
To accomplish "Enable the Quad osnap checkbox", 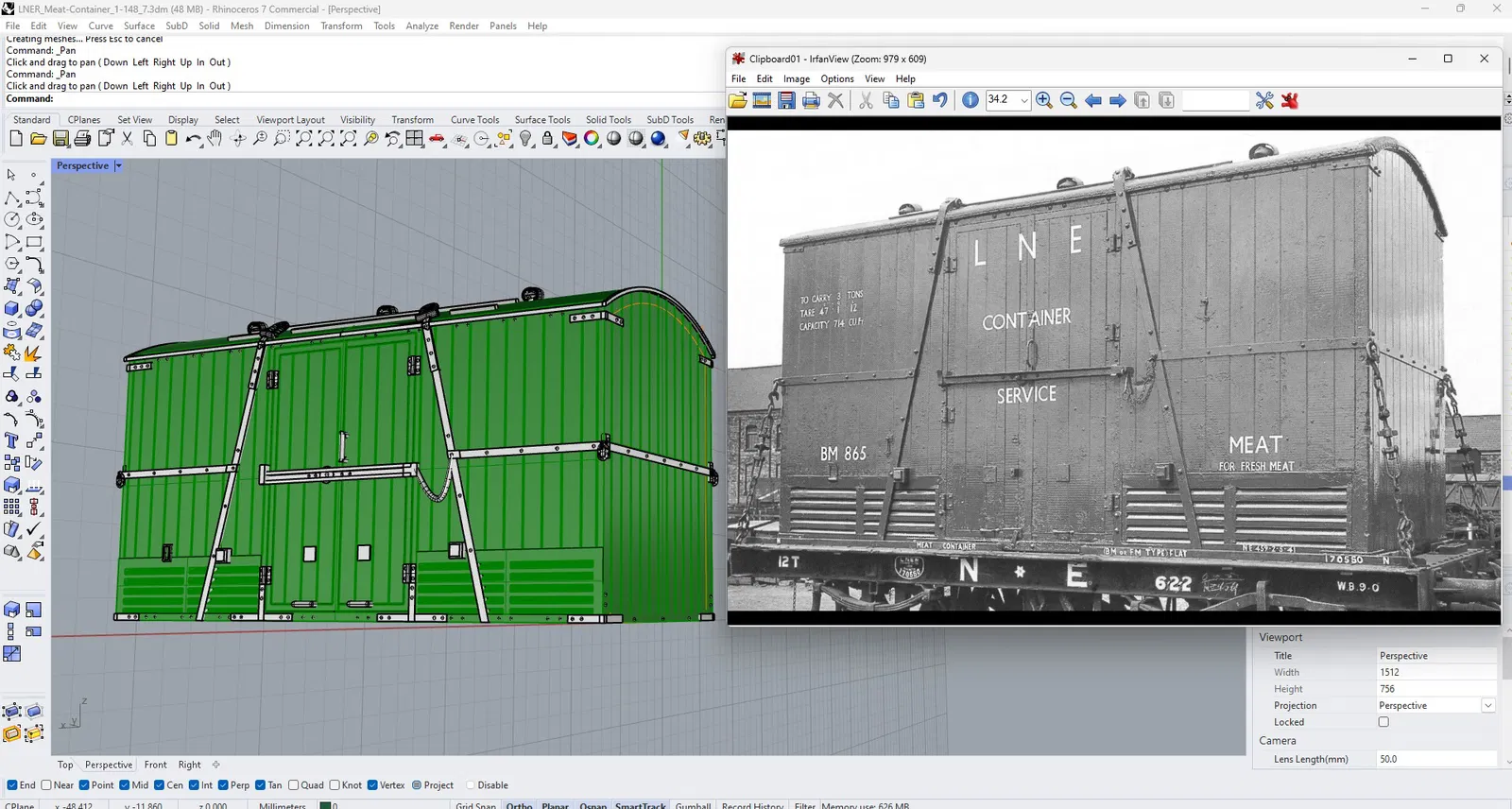I will (x=293, y=785).
